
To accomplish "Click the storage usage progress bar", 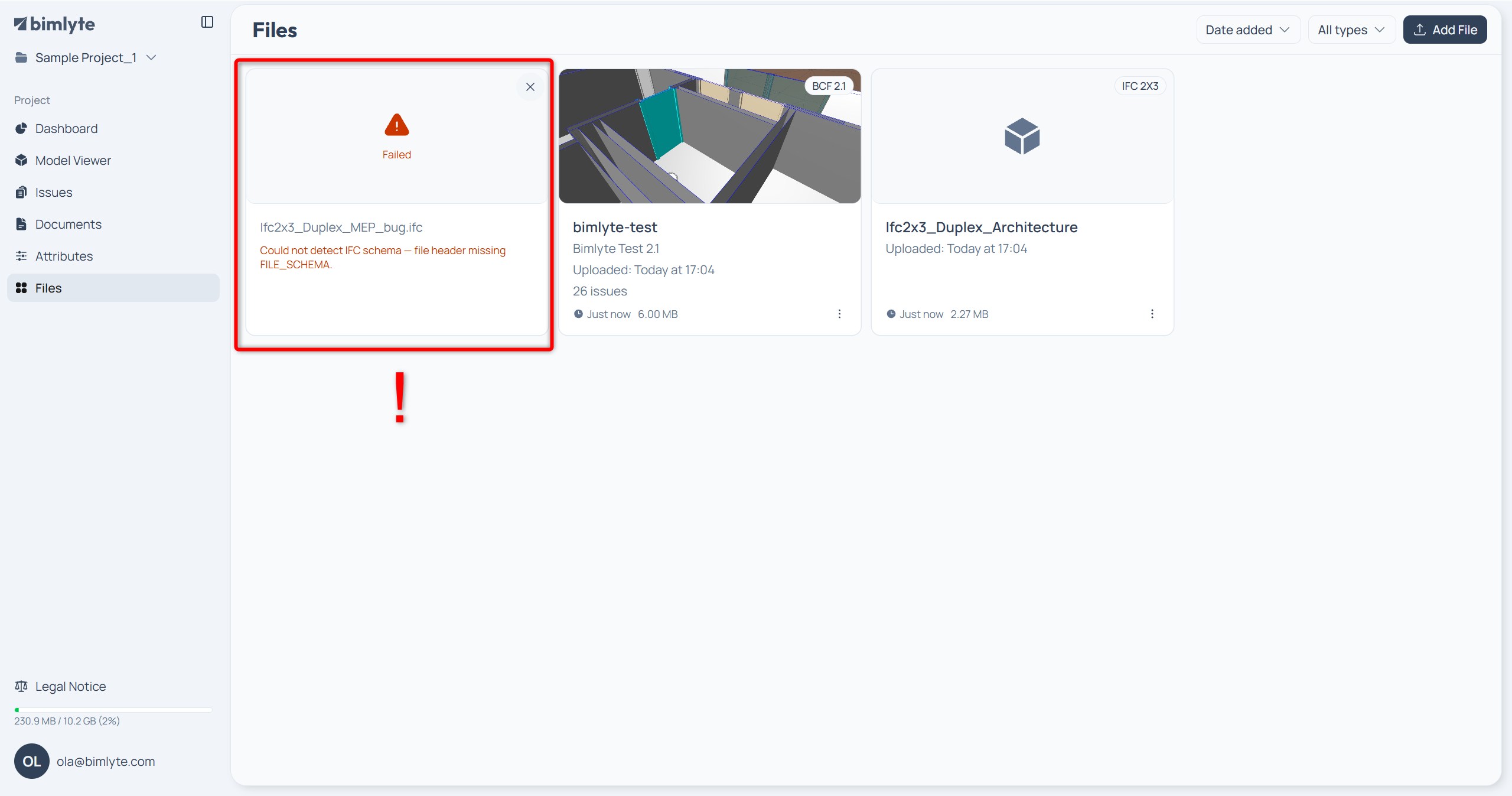I will [113, 710].
